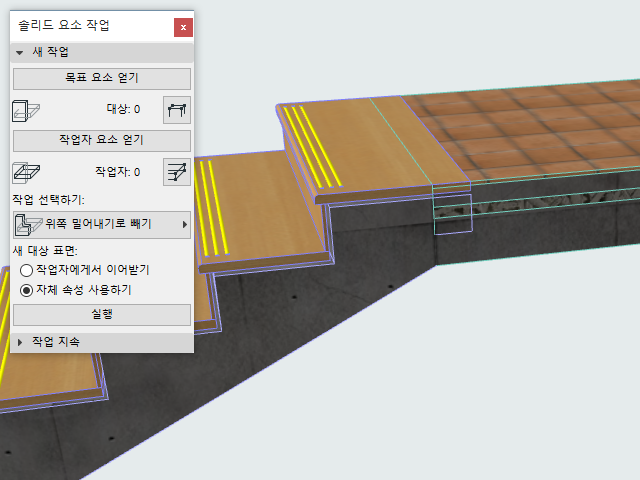Click the 실행 button
This screenshot has width=640, height=480.
tap(102, 315)
